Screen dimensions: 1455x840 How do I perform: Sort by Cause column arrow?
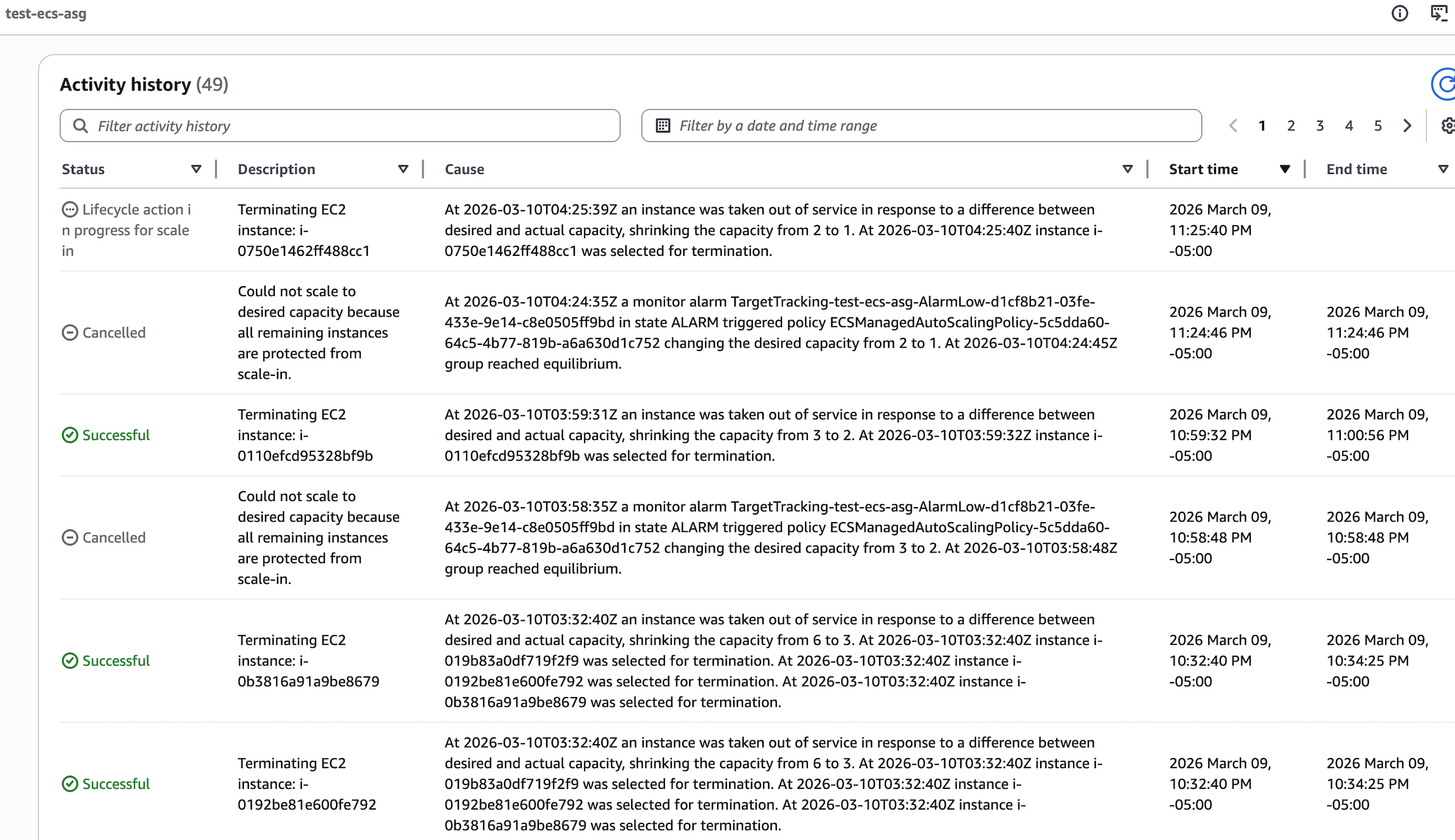(1127, 169)
